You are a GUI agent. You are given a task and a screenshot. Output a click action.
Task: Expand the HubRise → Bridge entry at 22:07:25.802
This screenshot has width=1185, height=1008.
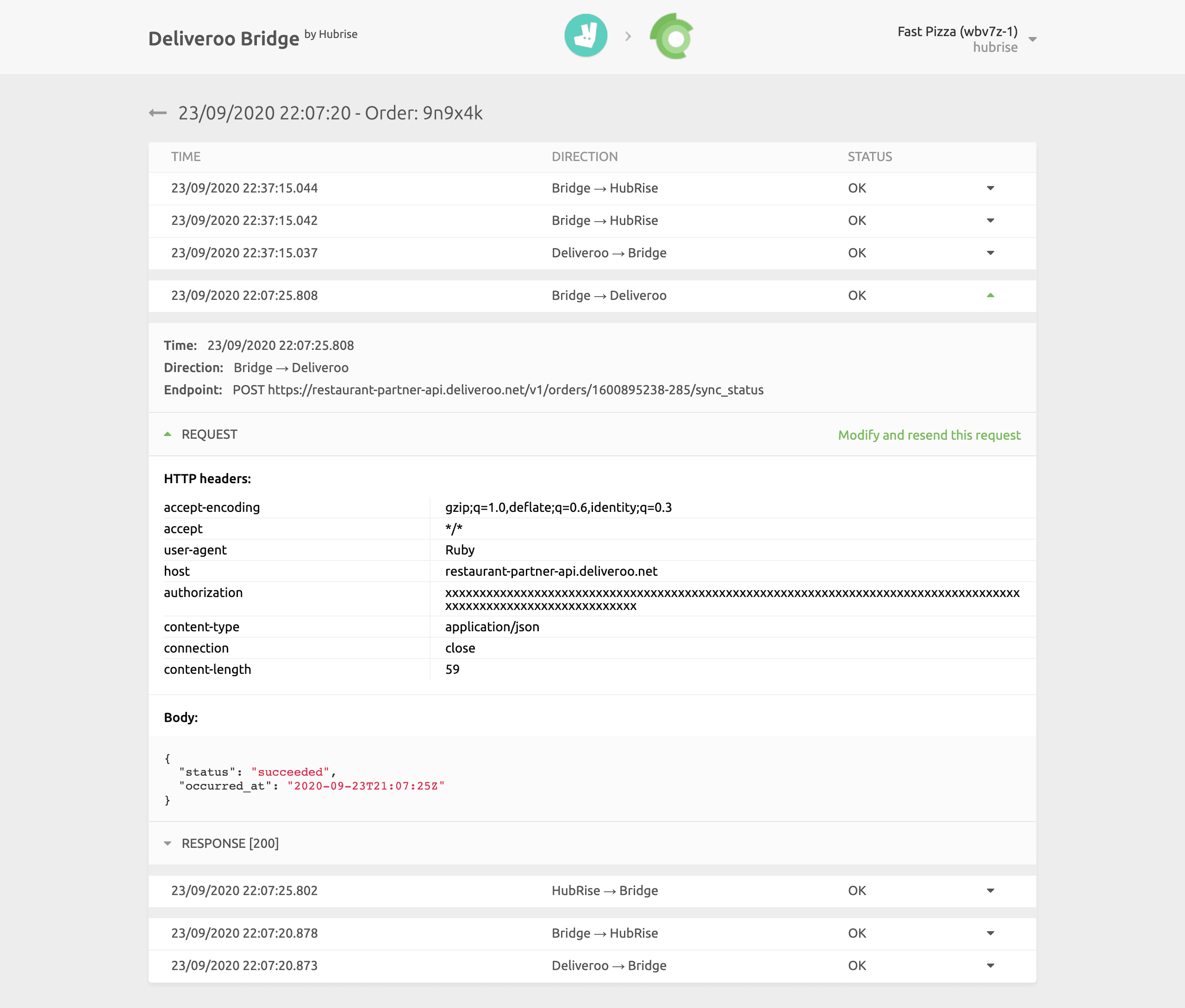pyautogui.click(x=990, y=890)
